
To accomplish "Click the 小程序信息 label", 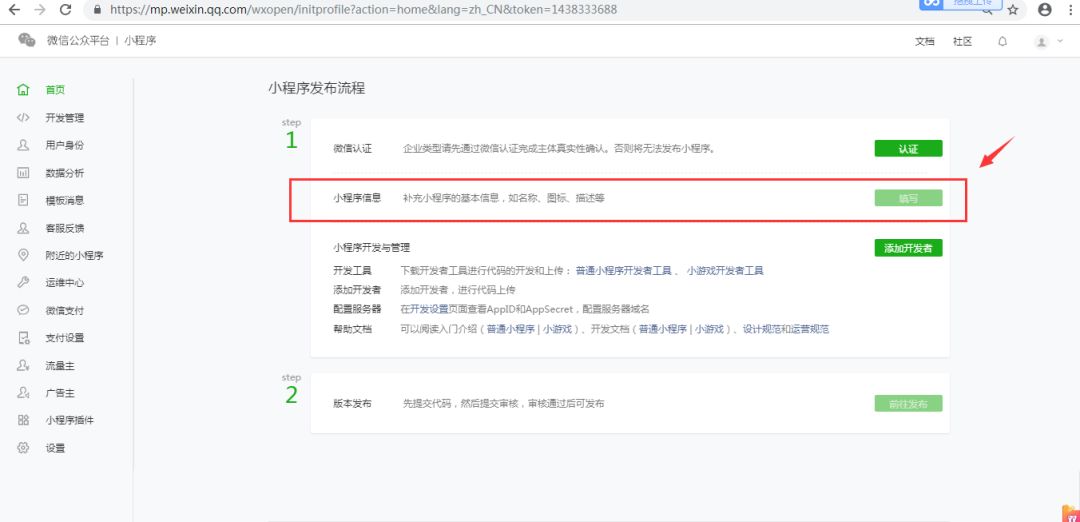I will point(357,198).
